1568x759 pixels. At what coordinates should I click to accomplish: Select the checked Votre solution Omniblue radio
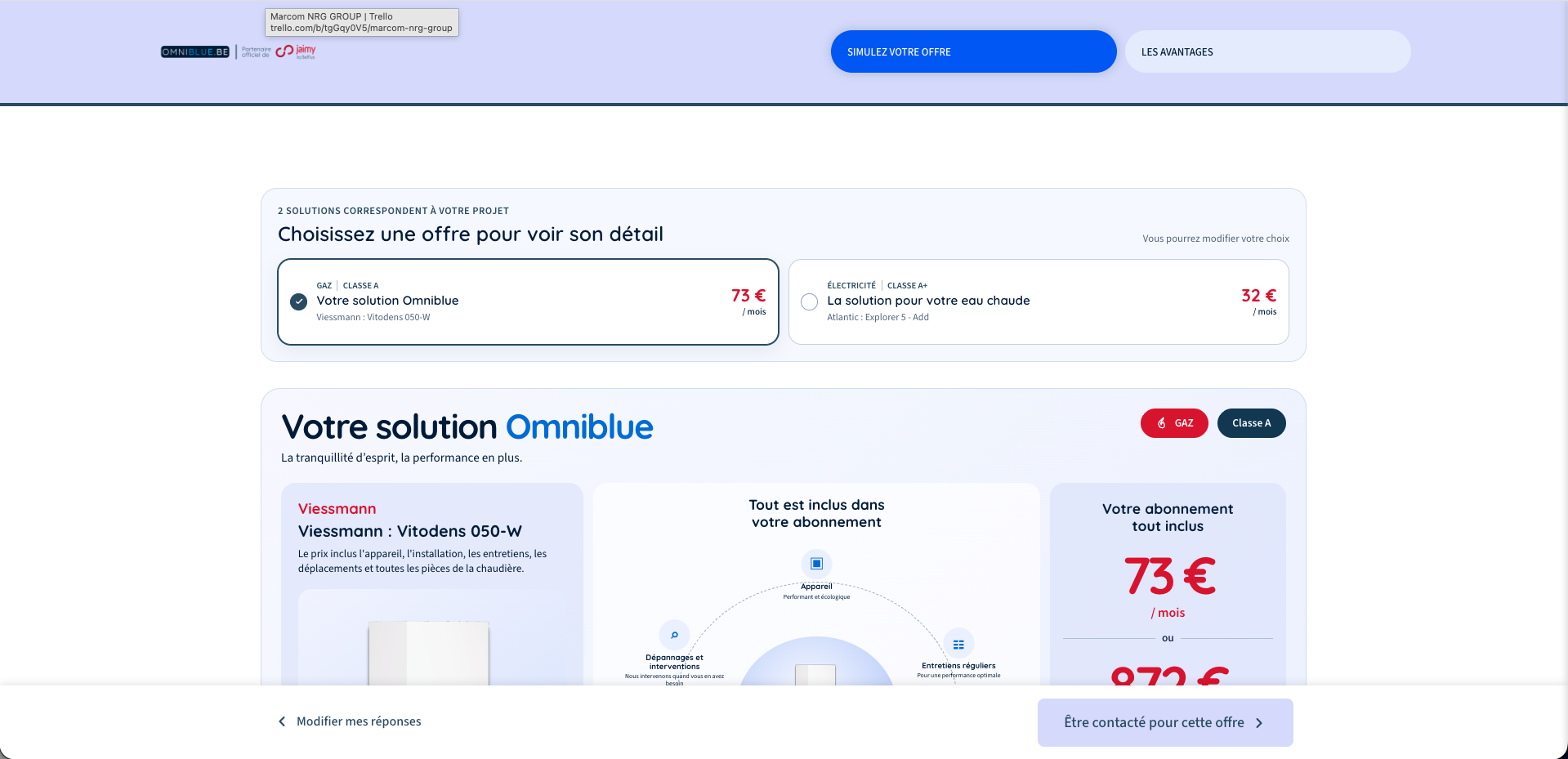[299, 301]
